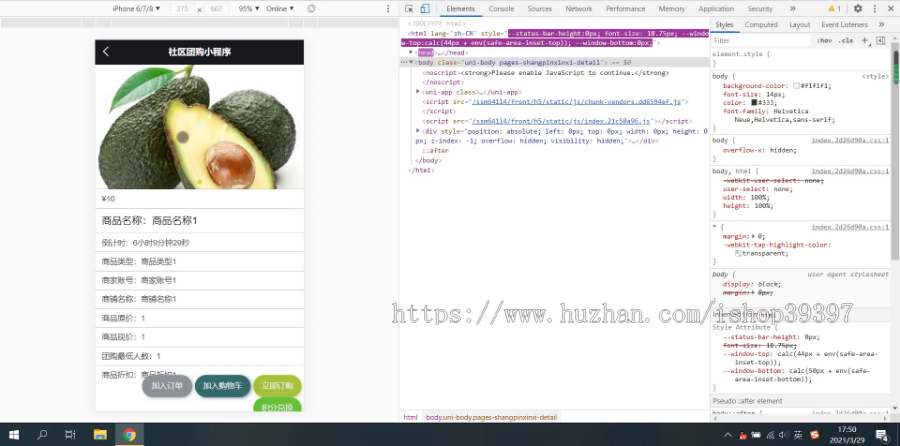Show more Styles pane tabs chevron
900x446 pixels.
(x=881, y=25)
